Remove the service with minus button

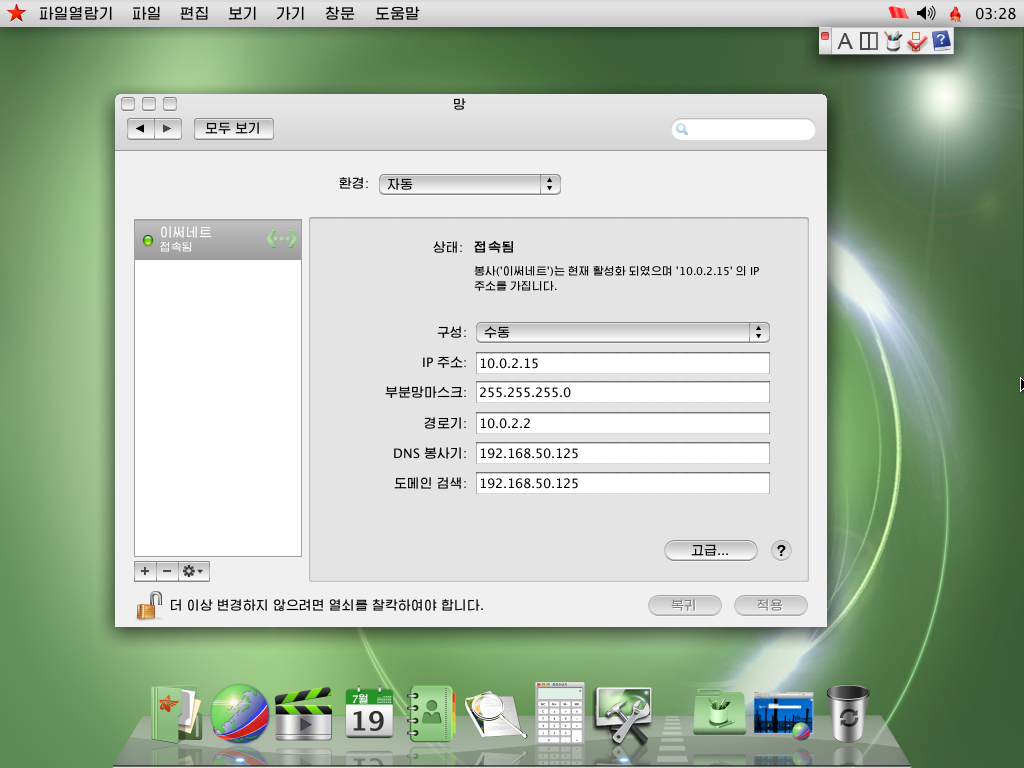coord(167,571)
